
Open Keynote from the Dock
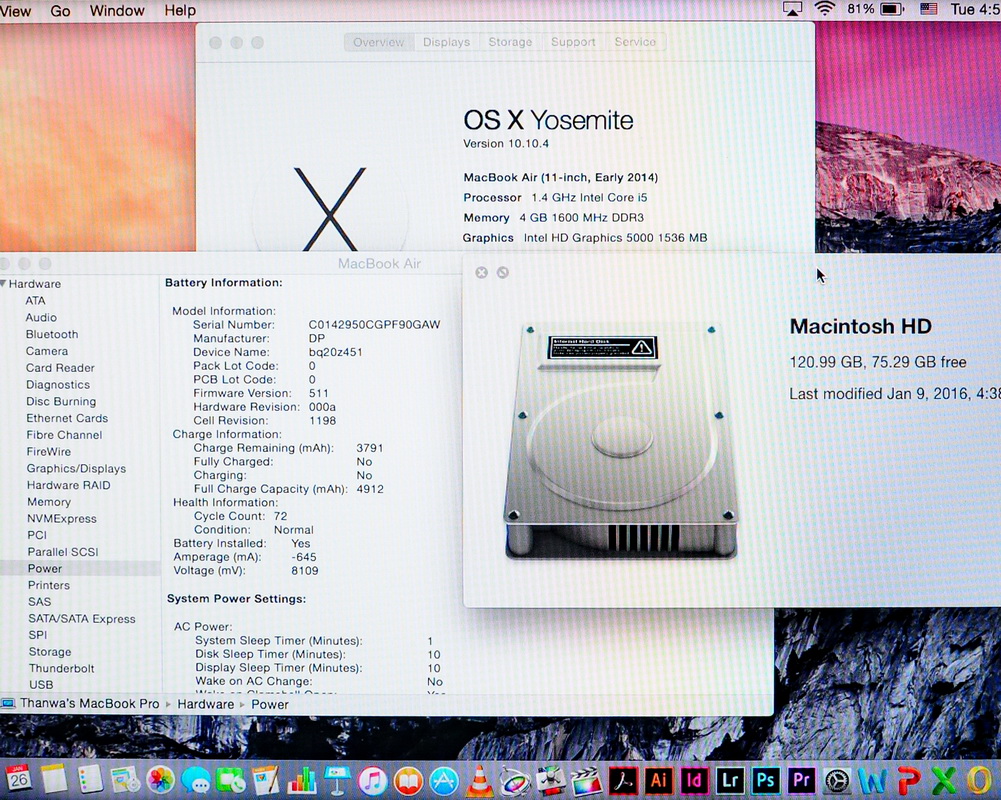click(x=337, y=780)
